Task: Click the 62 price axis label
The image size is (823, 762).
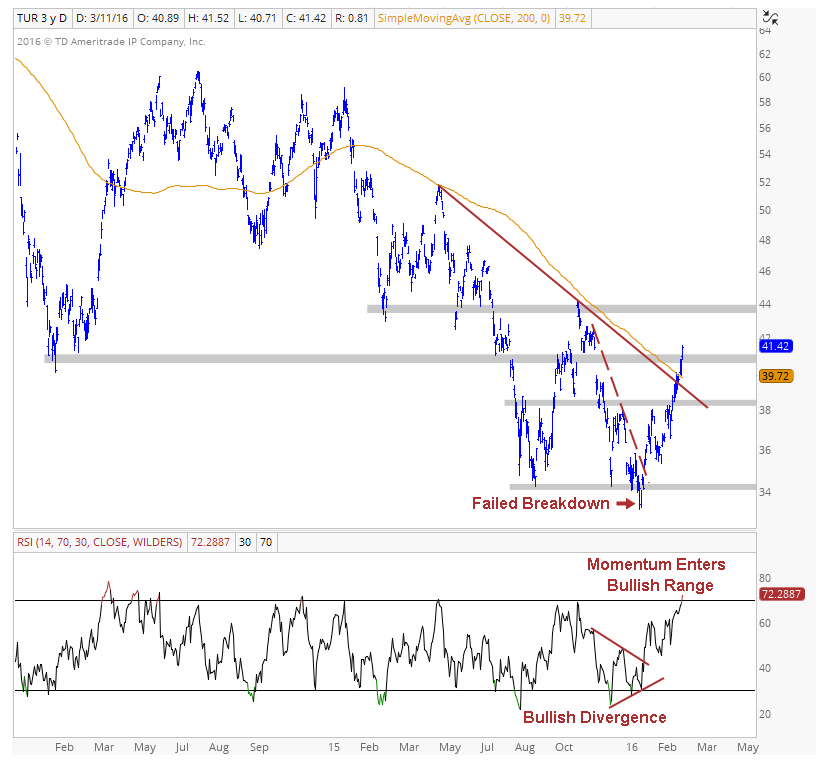Action: (x=765, y=54)
